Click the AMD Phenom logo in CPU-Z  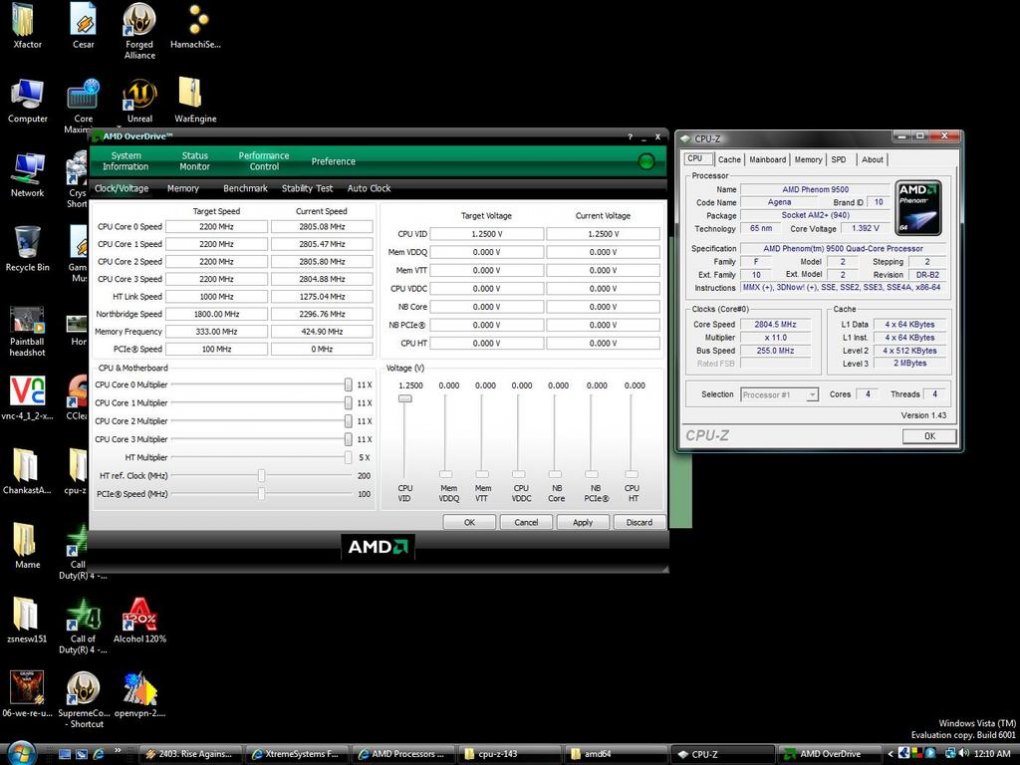(x=918, y=208)
